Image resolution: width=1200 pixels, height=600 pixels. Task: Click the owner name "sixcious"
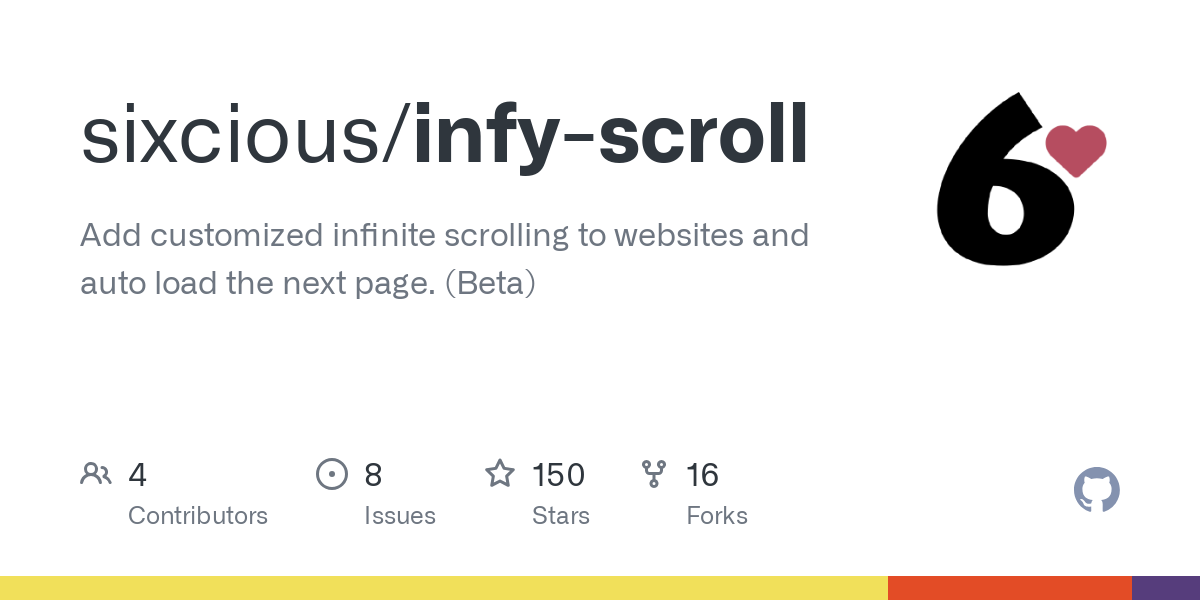pyautogui.click(x=238, y=134)
